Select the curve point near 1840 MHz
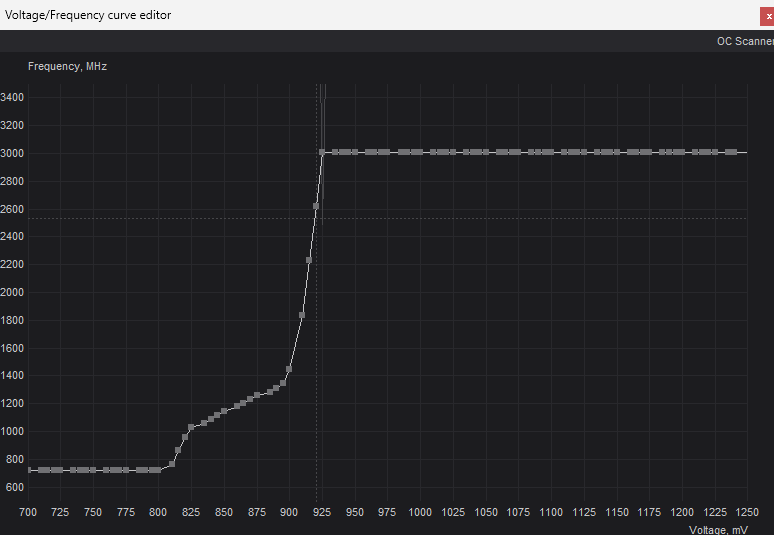Image resolution: width=774 pixels, height=535 pixels. pos(302,315)
